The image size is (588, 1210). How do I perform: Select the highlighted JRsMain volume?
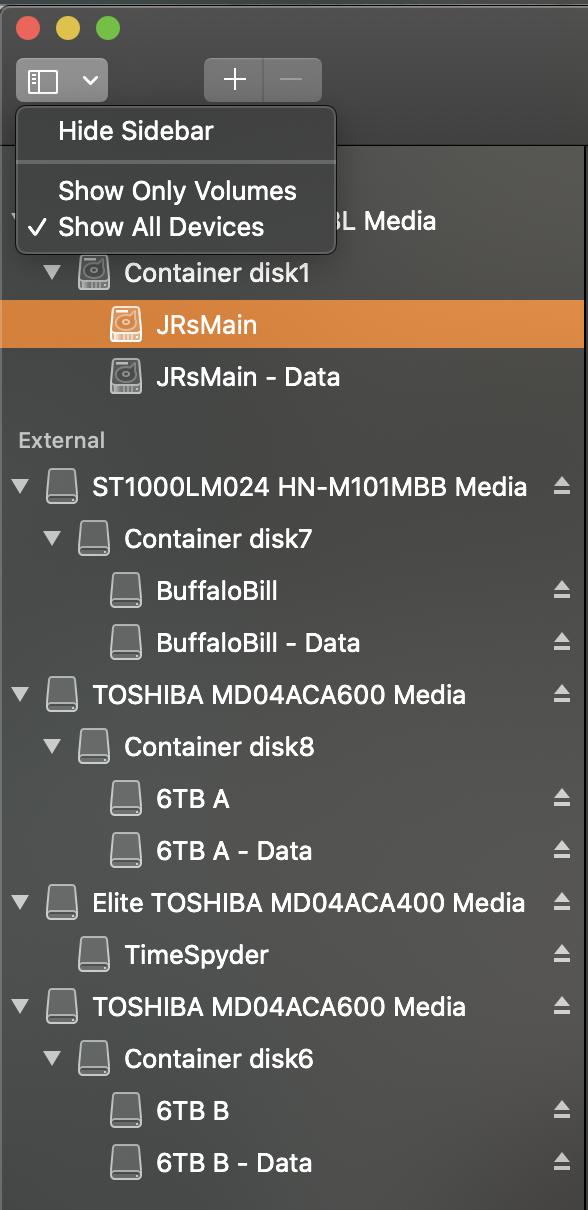292,325
